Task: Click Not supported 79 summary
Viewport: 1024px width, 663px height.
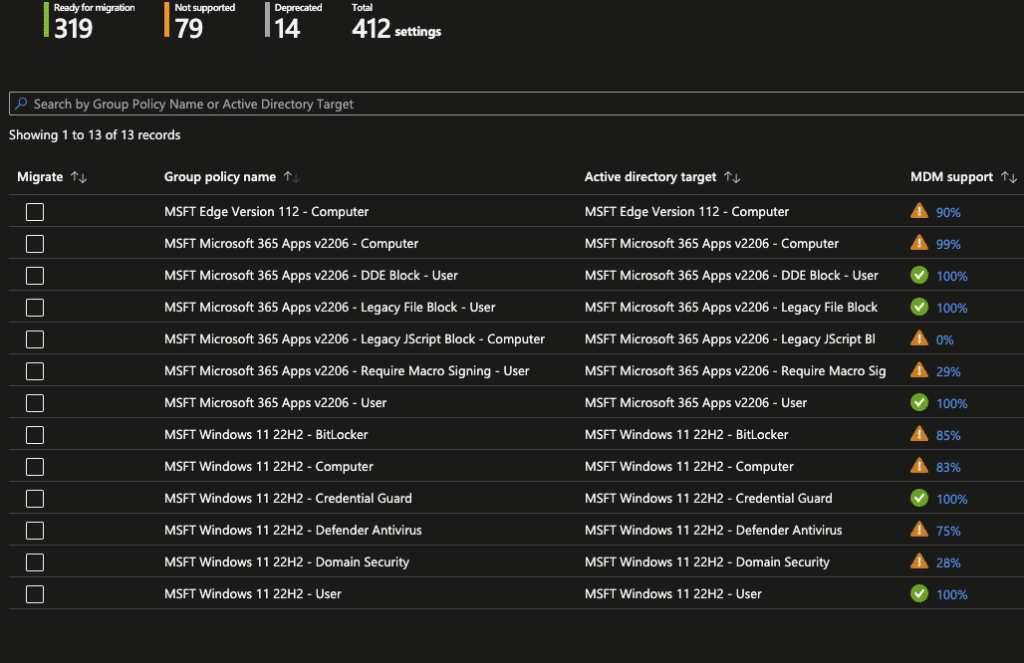Action: [x=200, y=20]
